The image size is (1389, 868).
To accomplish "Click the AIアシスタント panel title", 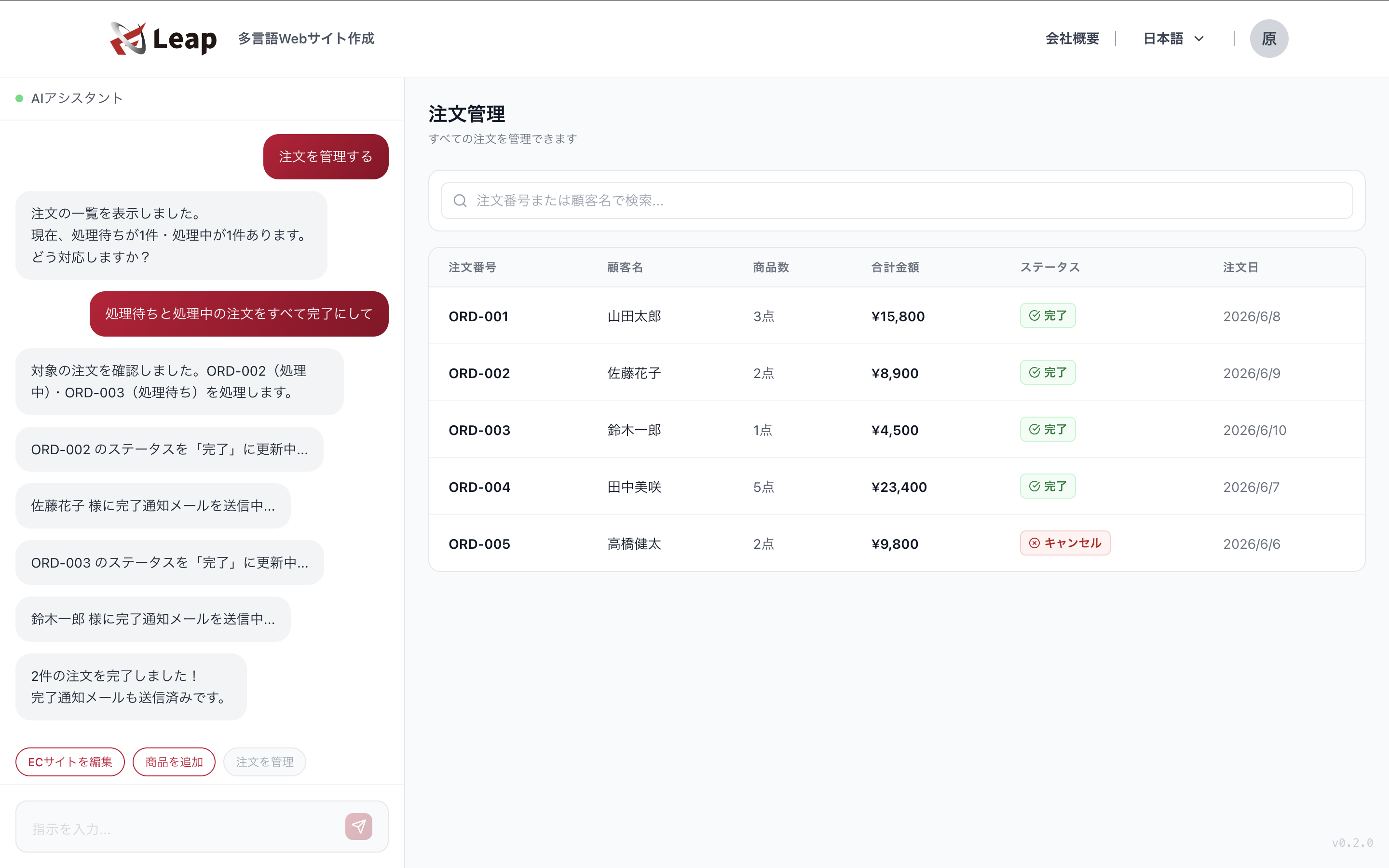I will (x=76, y=99).
